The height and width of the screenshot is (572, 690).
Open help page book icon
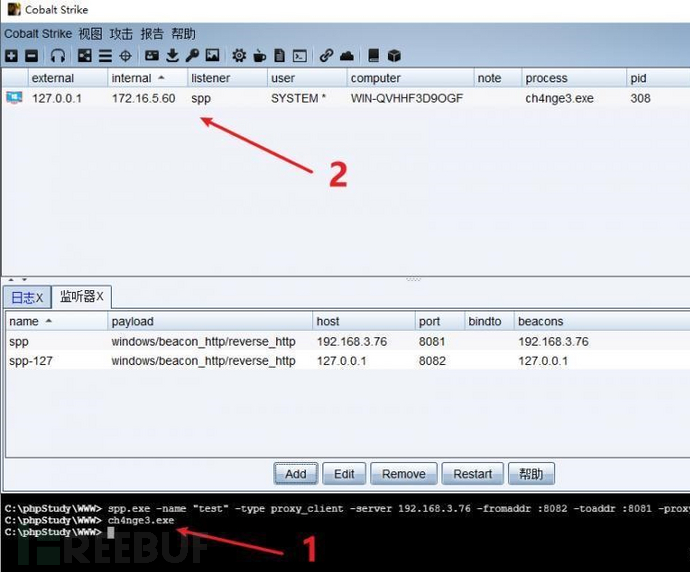[x=373, y=56]
